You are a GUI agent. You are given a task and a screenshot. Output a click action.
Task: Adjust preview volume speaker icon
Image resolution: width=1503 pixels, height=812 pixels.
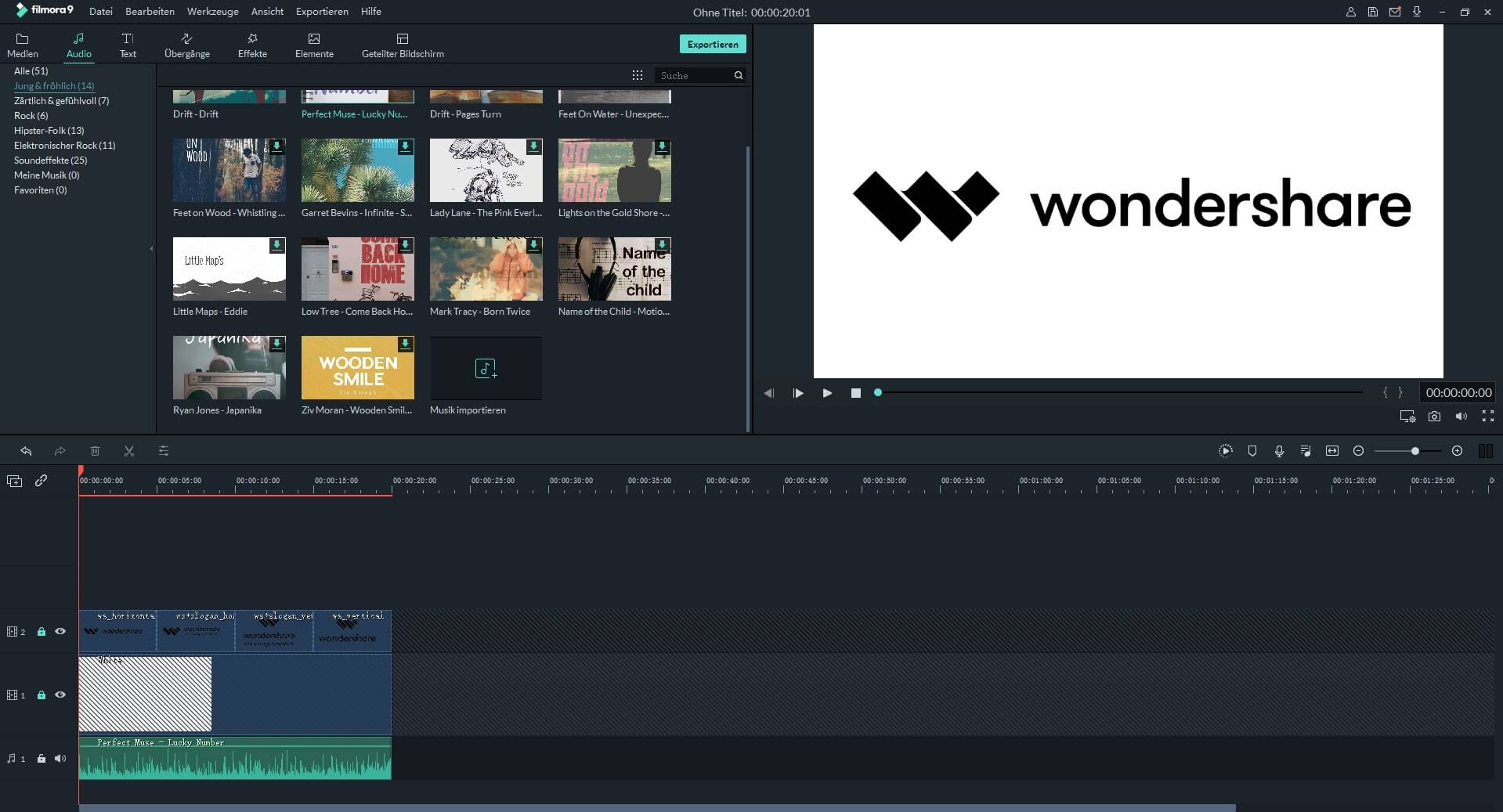click(x=1461, y=417)
